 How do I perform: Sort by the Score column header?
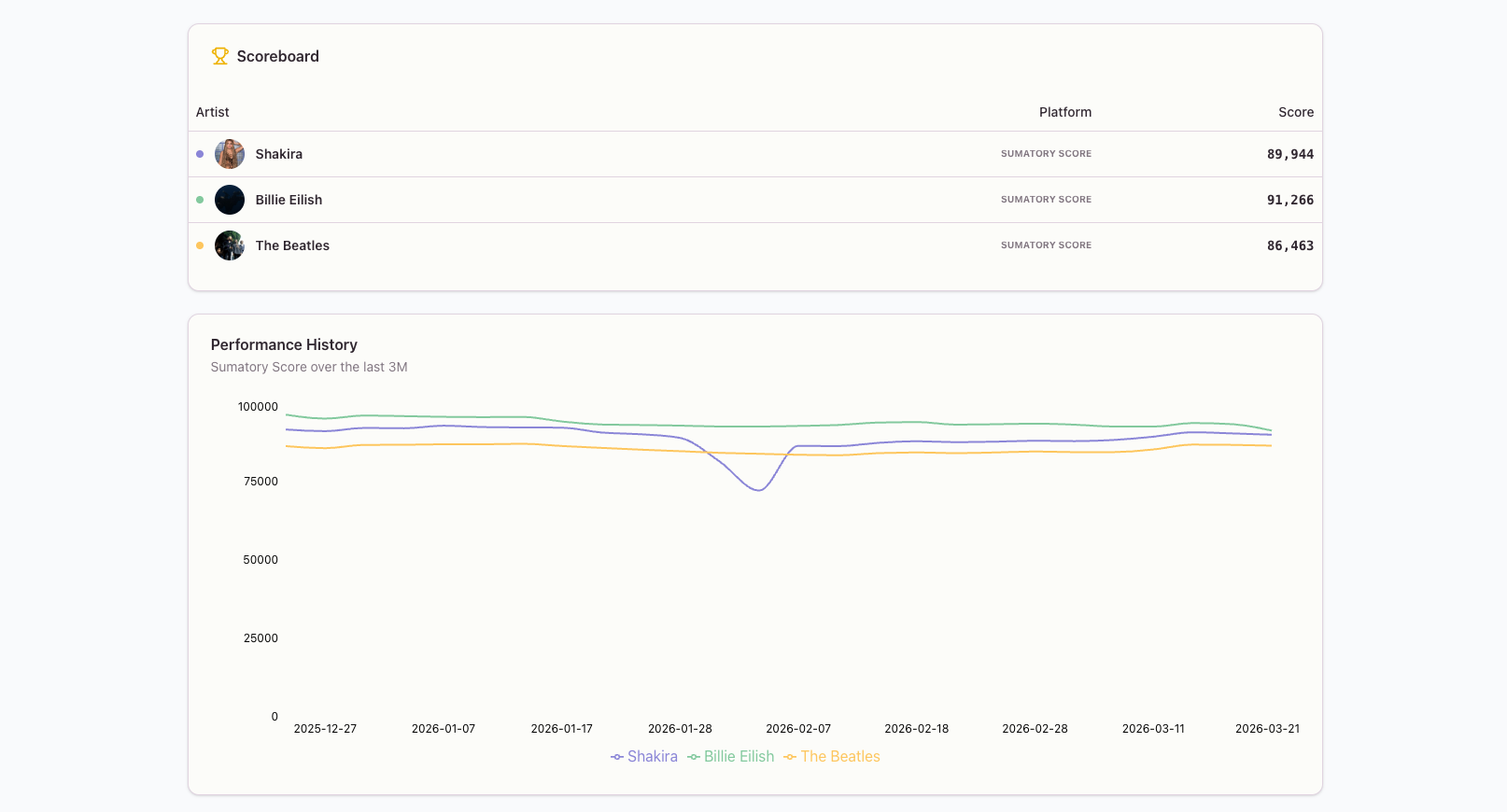point(1295,112)
